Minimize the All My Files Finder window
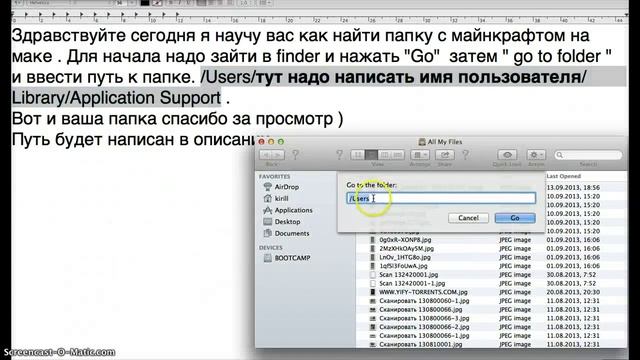Viewport: 640px width, 360px height. (271, 142)
